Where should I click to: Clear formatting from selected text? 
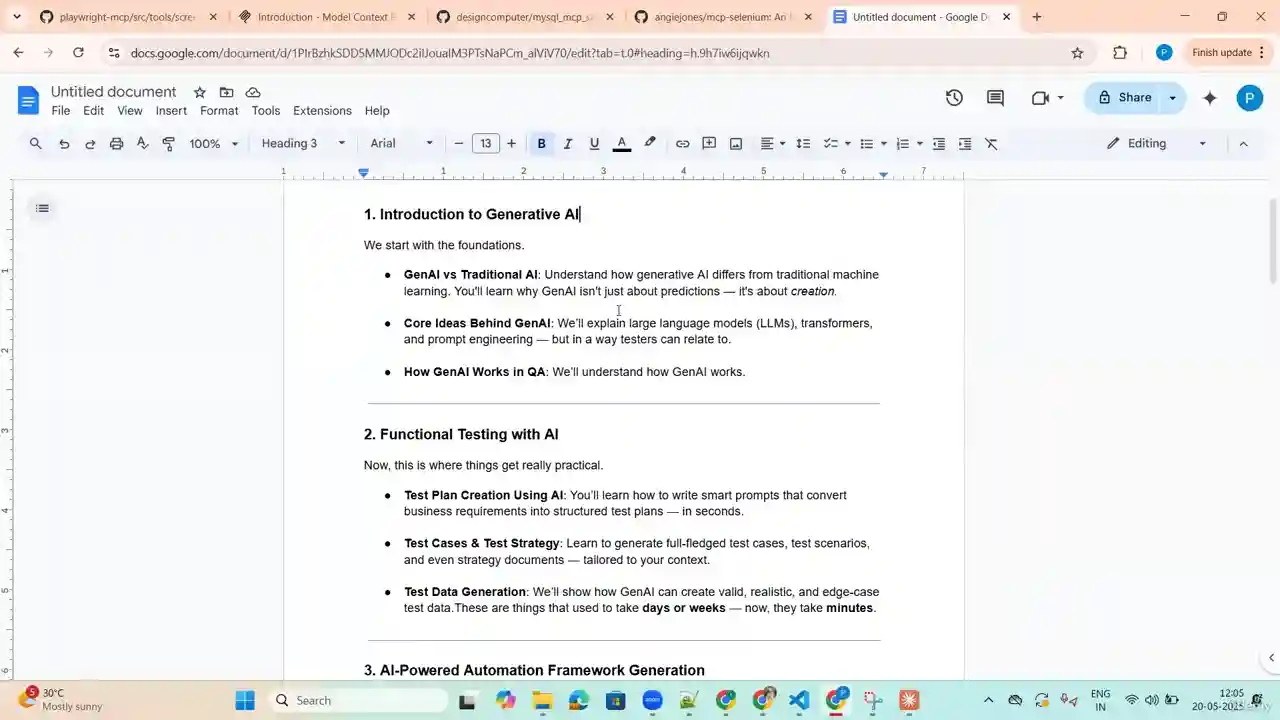pos(992,144)
